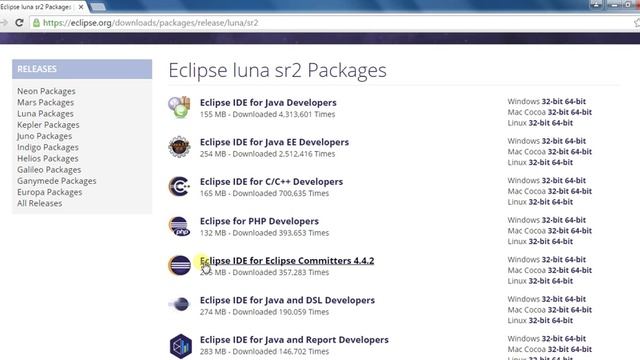This screenshot has height=360, width=640.
Task: Open Kepler Packages in Releases sidebar
Action: [48, 125]
